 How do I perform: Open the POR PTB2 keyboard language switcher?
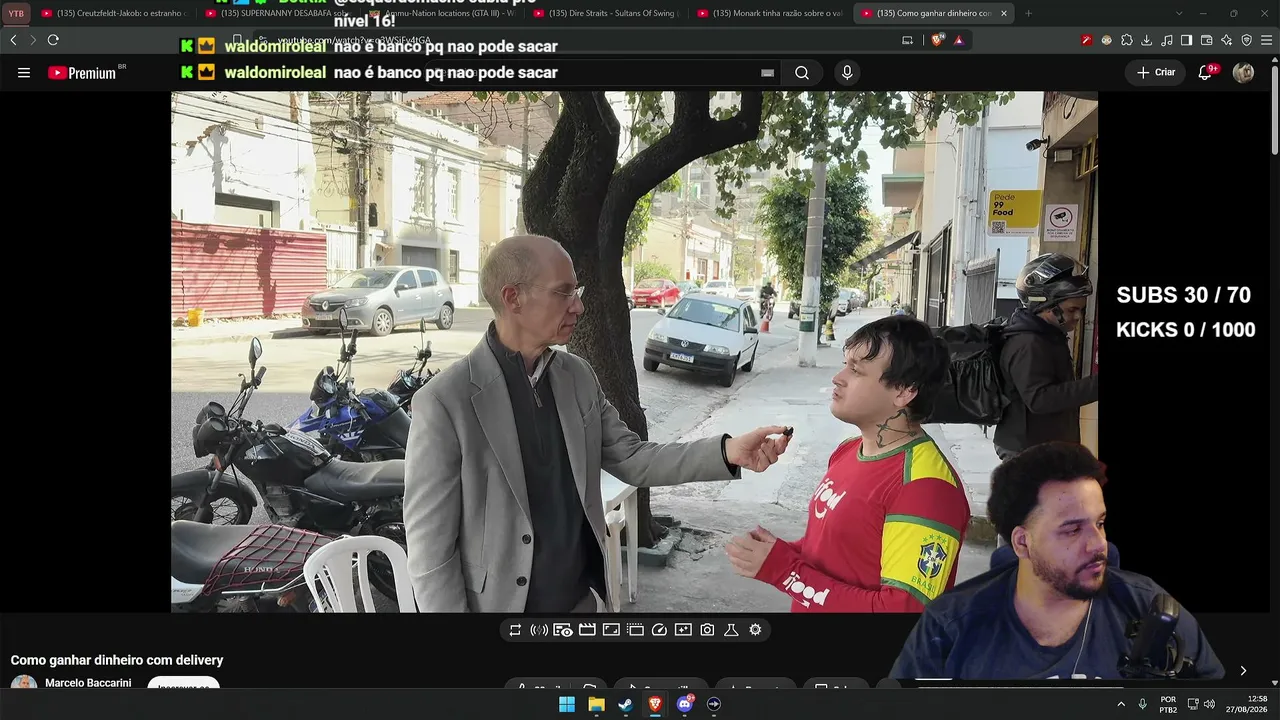(x=1168, y=704)
